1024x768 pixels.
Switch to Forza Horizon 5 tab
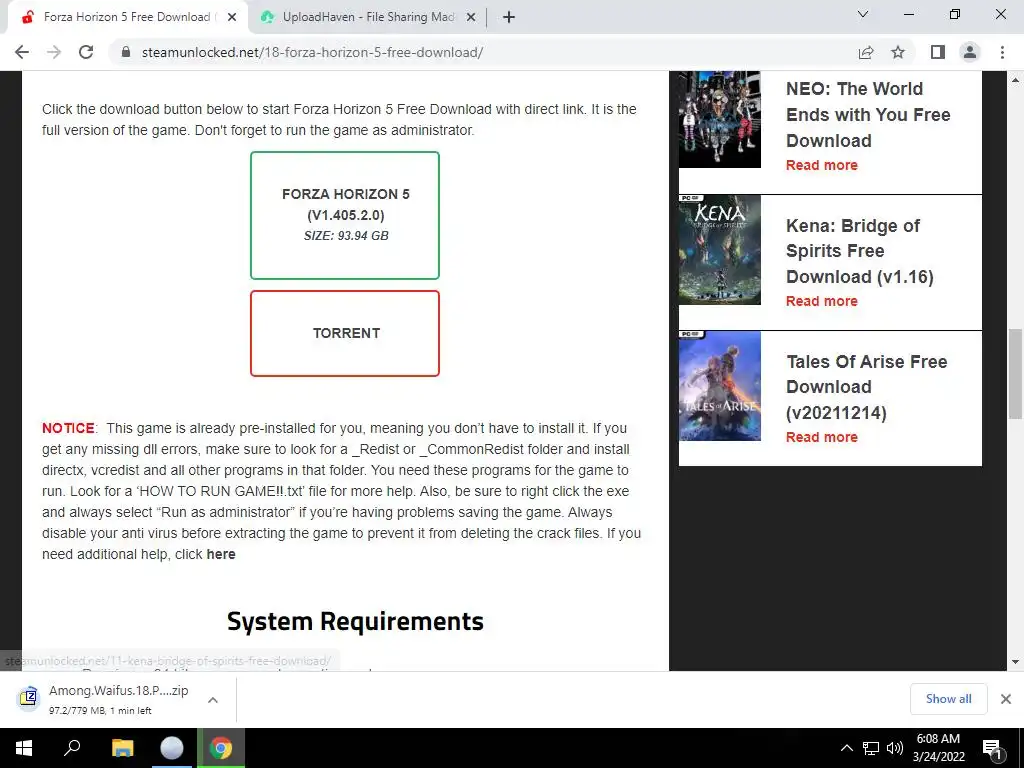click(x=127, y=17)
